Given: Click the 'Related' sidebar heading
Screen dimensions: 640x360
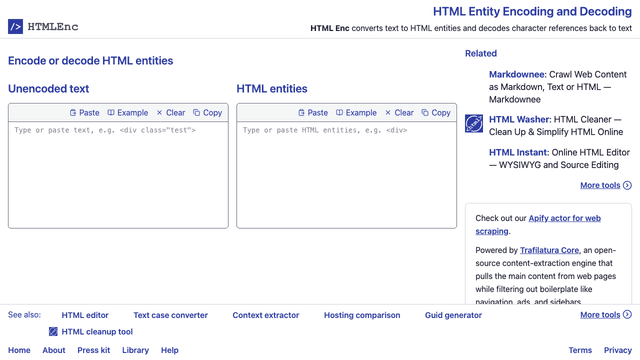Looking at the screenshot, I should click(481, 53).
